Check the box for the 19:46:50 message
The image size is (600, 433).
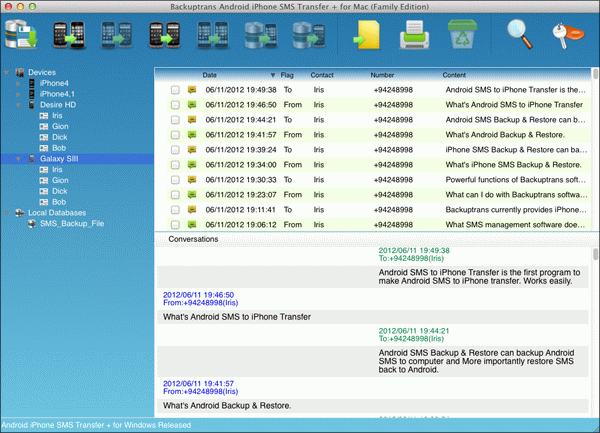pos(175,105)
